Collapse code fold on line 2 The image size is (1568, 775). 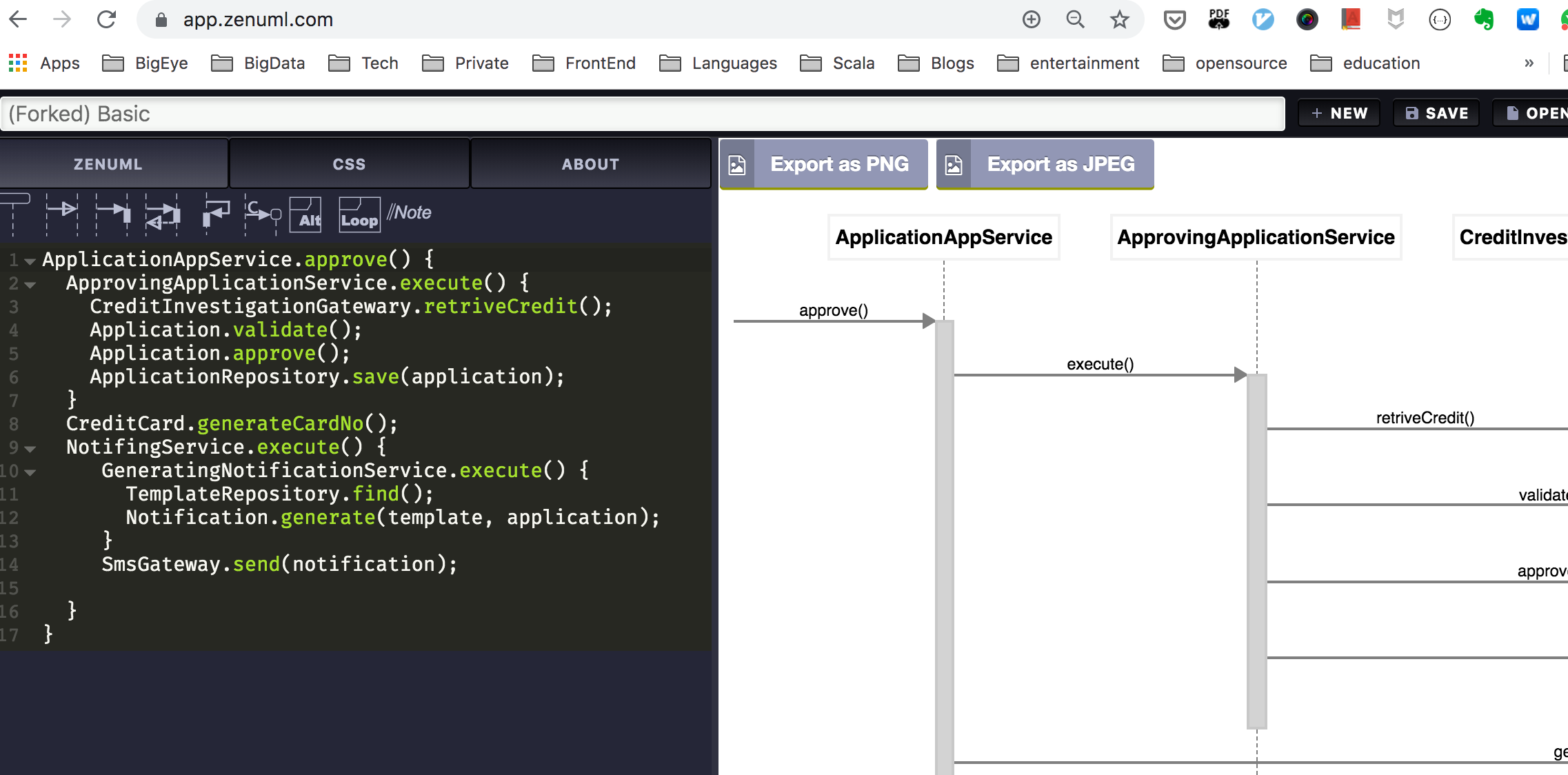pyautogui.click(x=30, y=285)
